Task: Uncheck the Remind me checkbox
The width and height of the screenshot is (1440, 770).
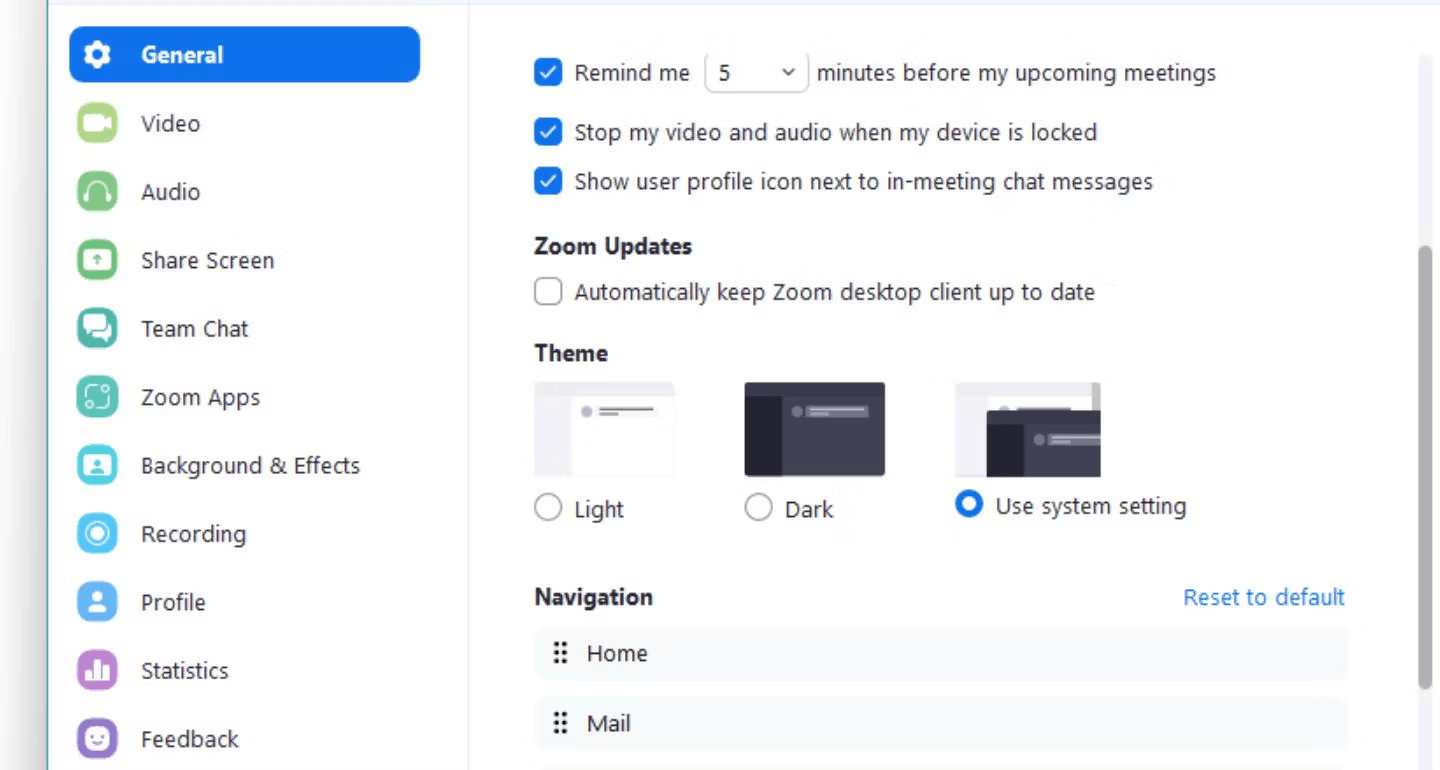Action: tap(548, 73)
